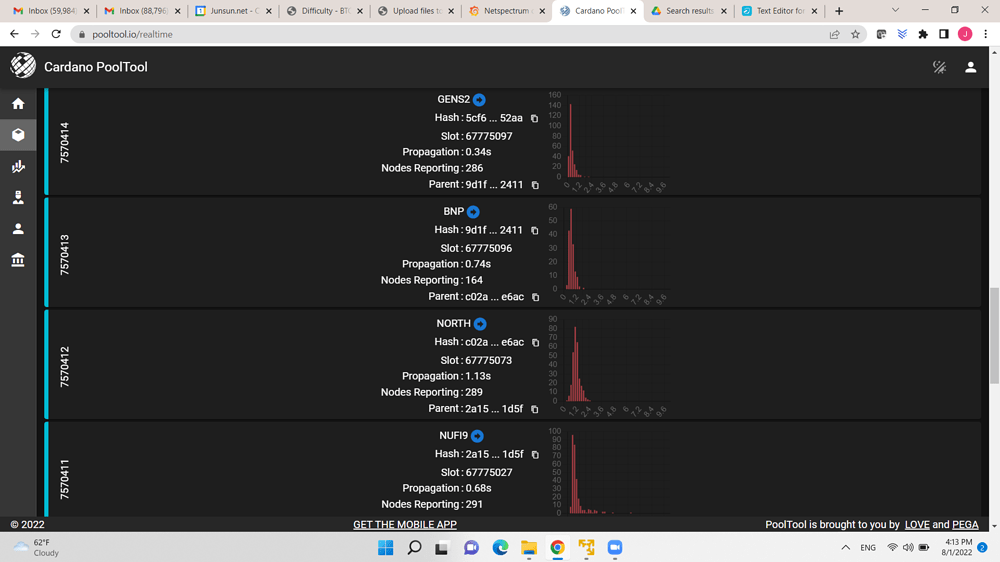The height and width of the screenshot is (562, 1000).
Task: Copy the hash 5cf6 ... 52aa
Action: click(x=534, y=118)
